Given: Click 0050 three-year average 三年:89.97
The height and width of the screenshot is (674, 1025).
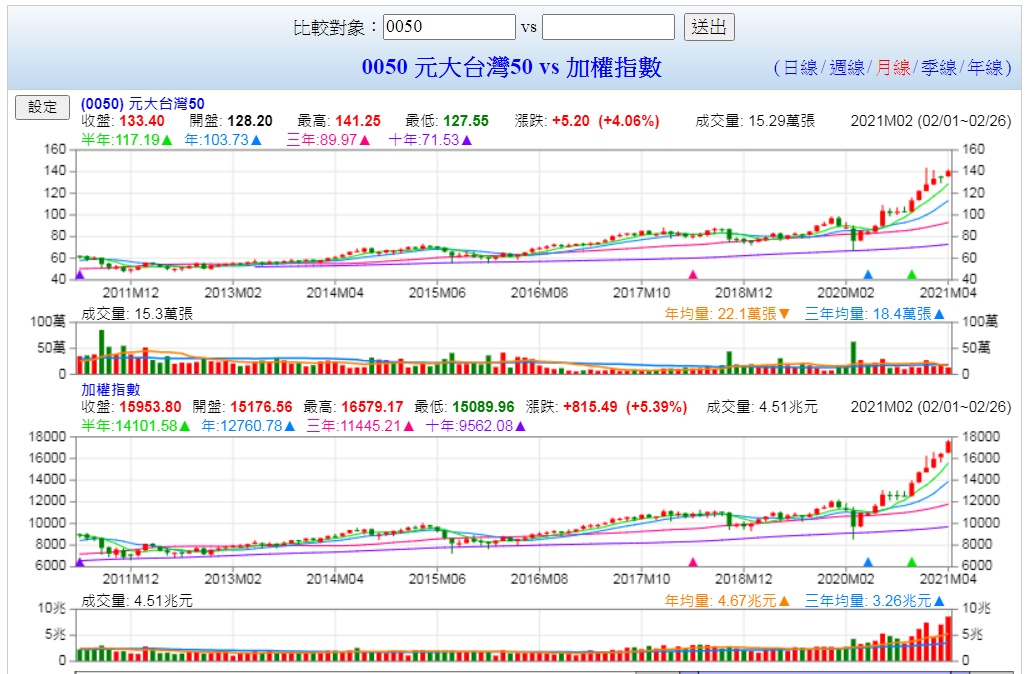Looking at the screenshot, I should coord(329,140).
